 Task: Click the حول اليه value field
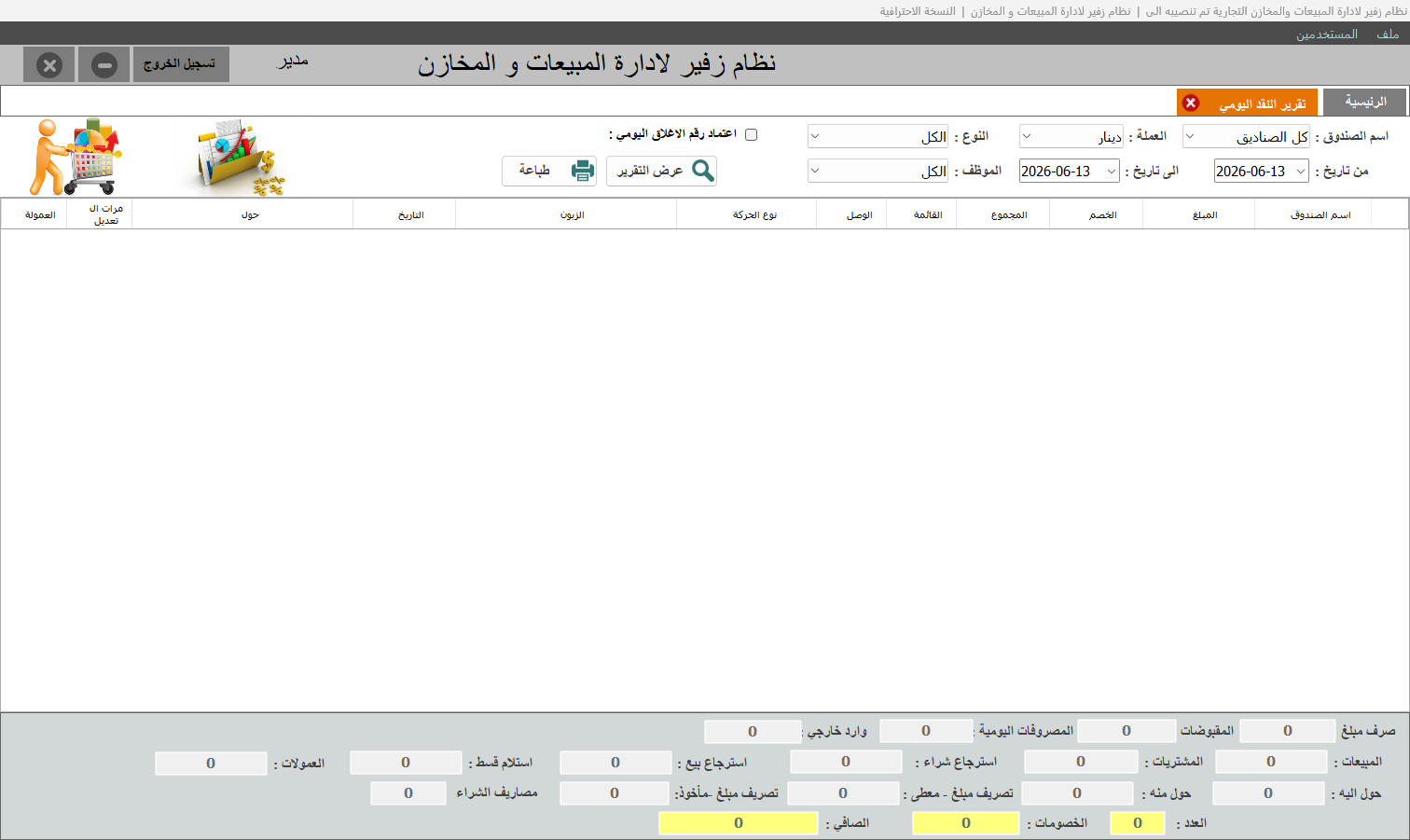[1268, 793]
